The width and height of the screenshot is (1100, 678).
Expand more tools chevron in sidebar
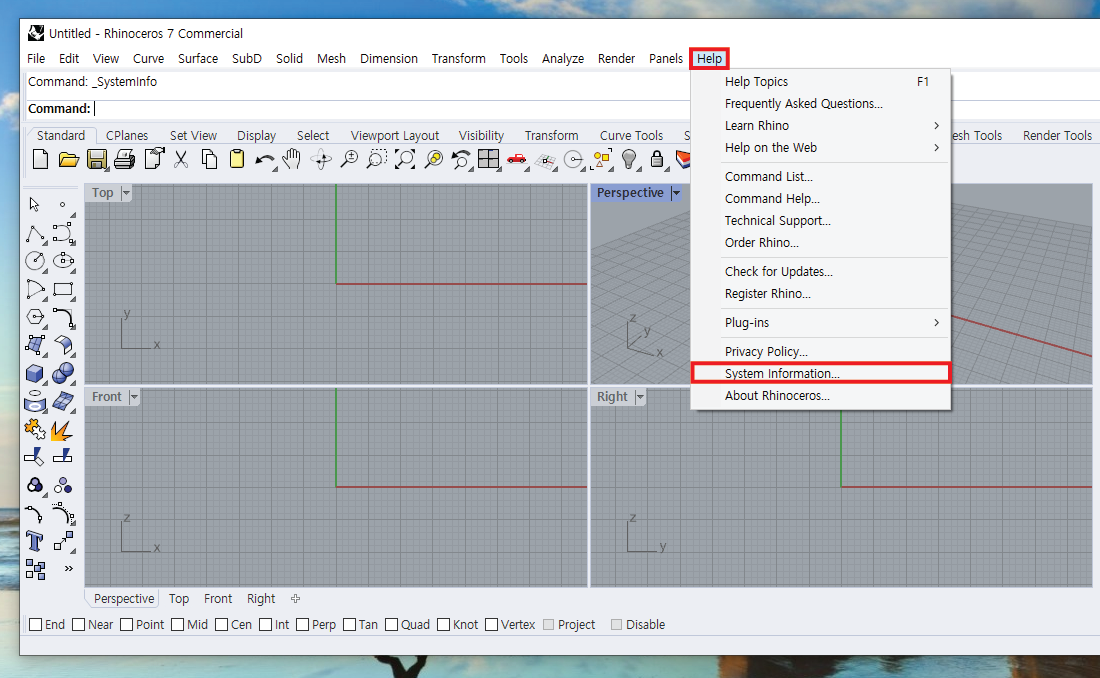click(x=69, y=569)
